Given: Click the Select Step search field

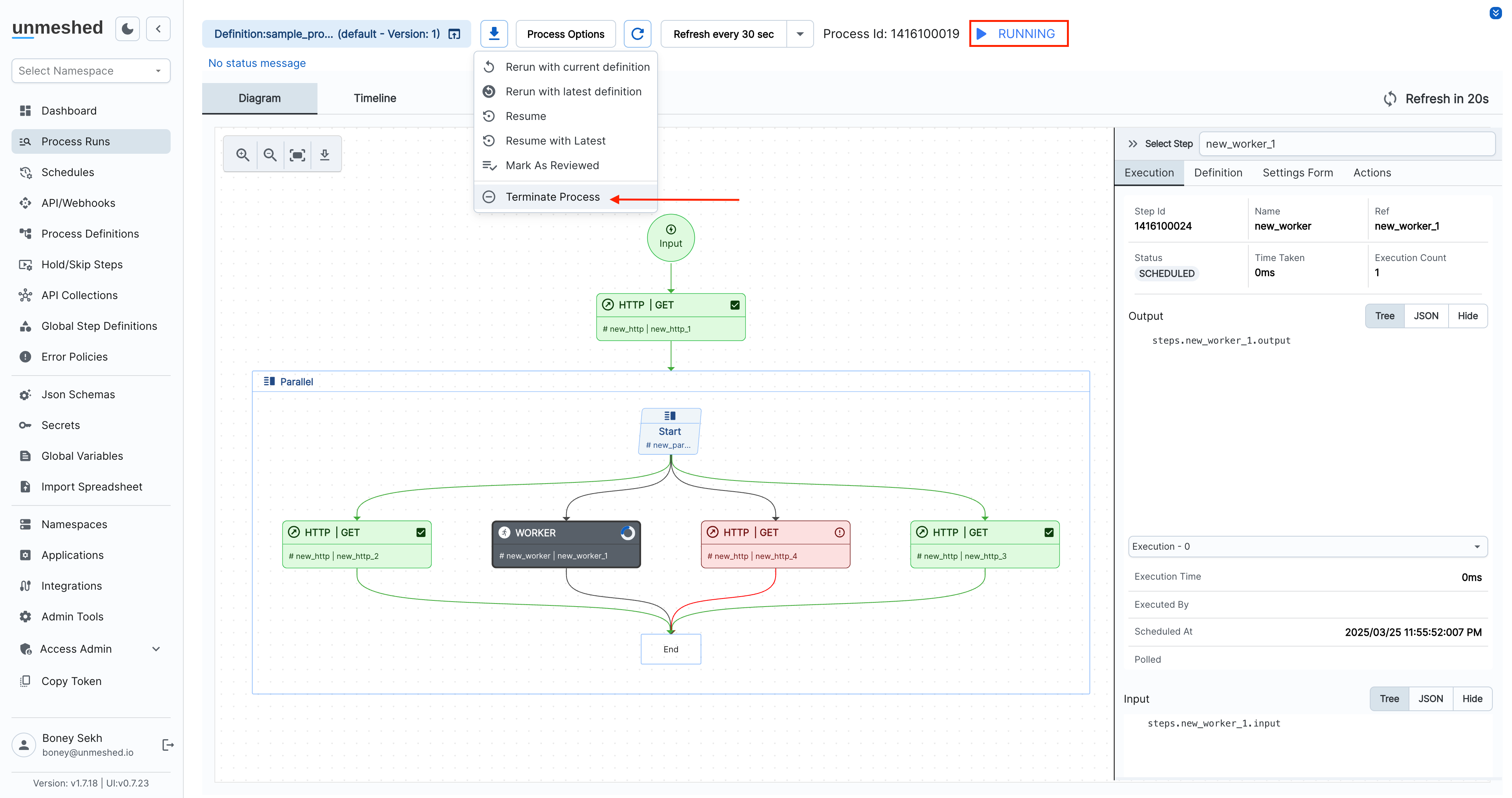Looking at the screenshot, I should coord(1346,143).
